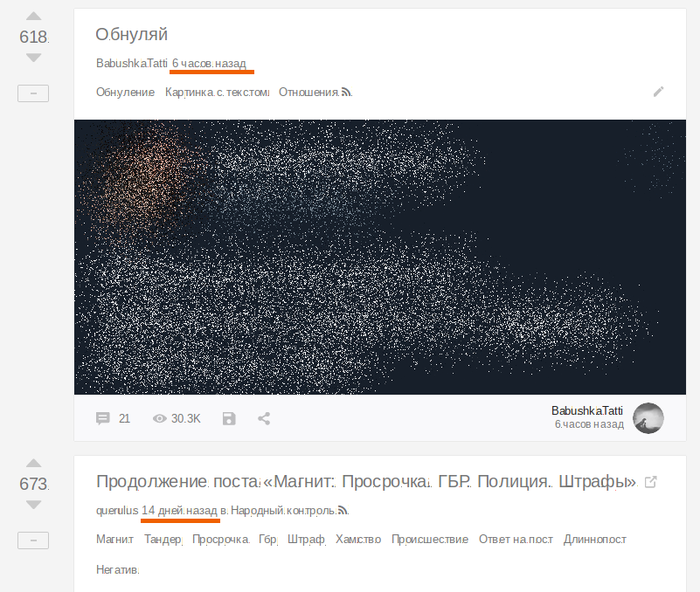Screen dimensions: 700x592
Task: Open the dark noisy post image
Action: 380,257
